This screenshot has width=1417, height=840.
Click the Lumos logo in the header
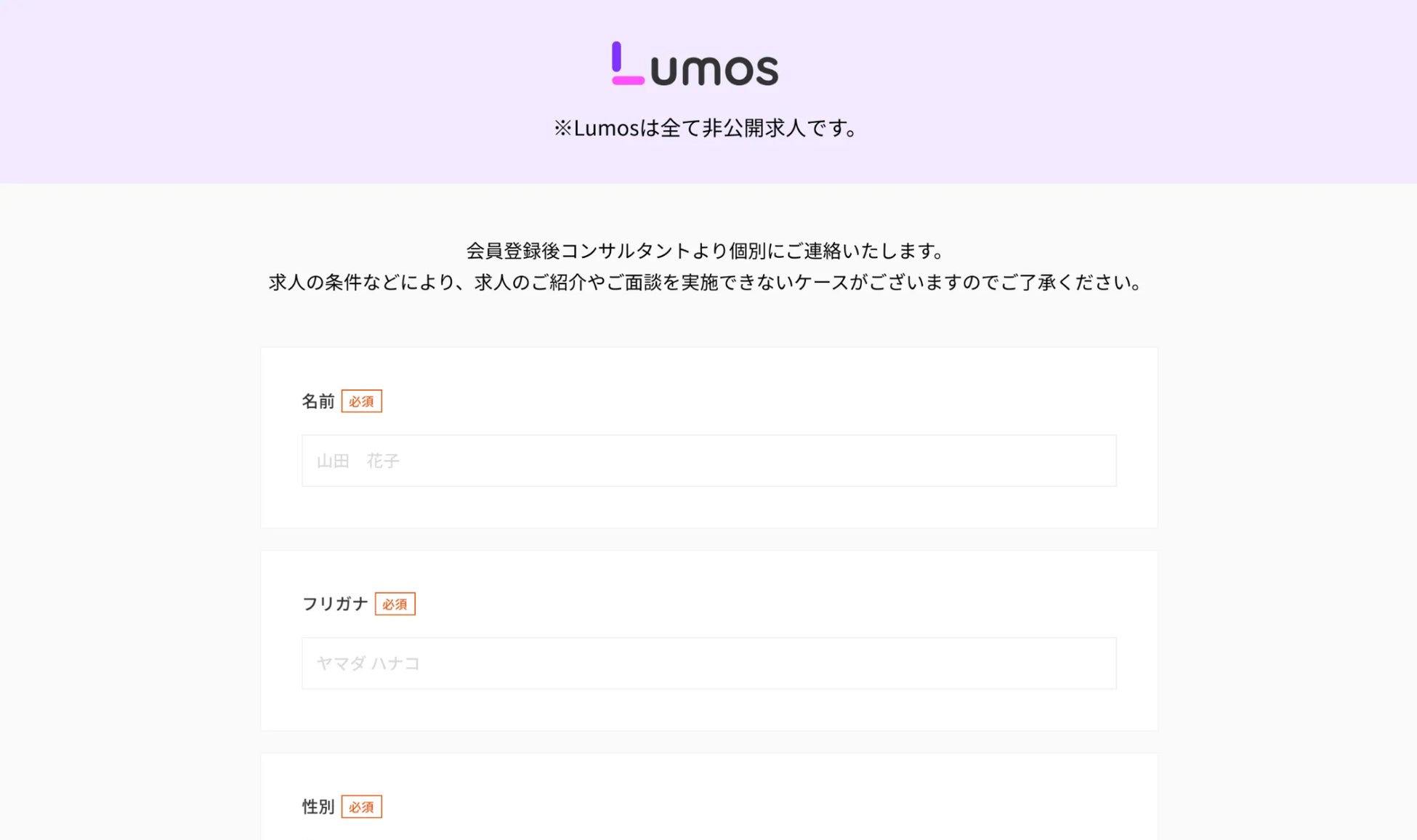695,64
